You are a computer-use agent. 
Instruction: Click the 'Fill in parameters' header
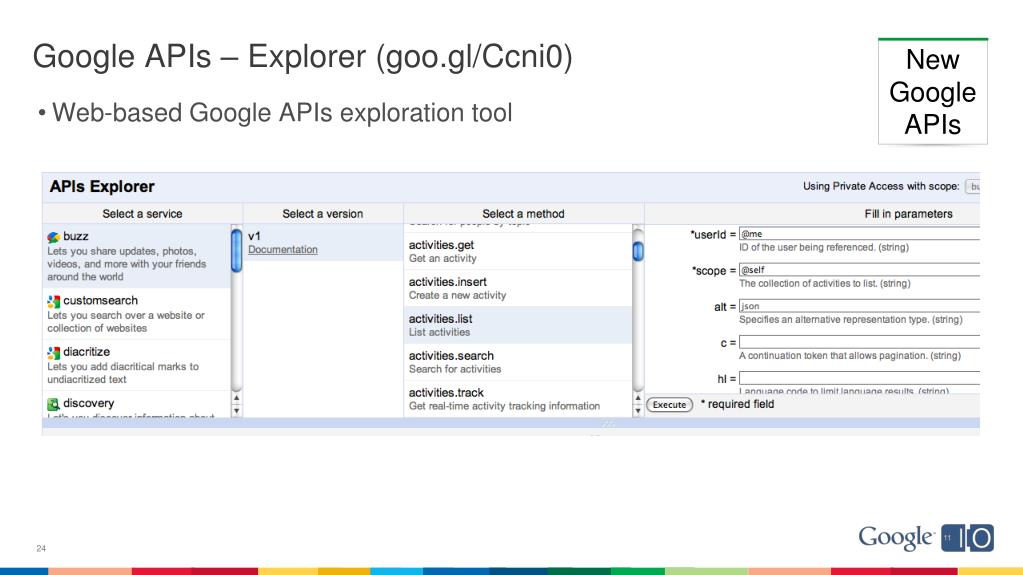[x=908, y=213]
